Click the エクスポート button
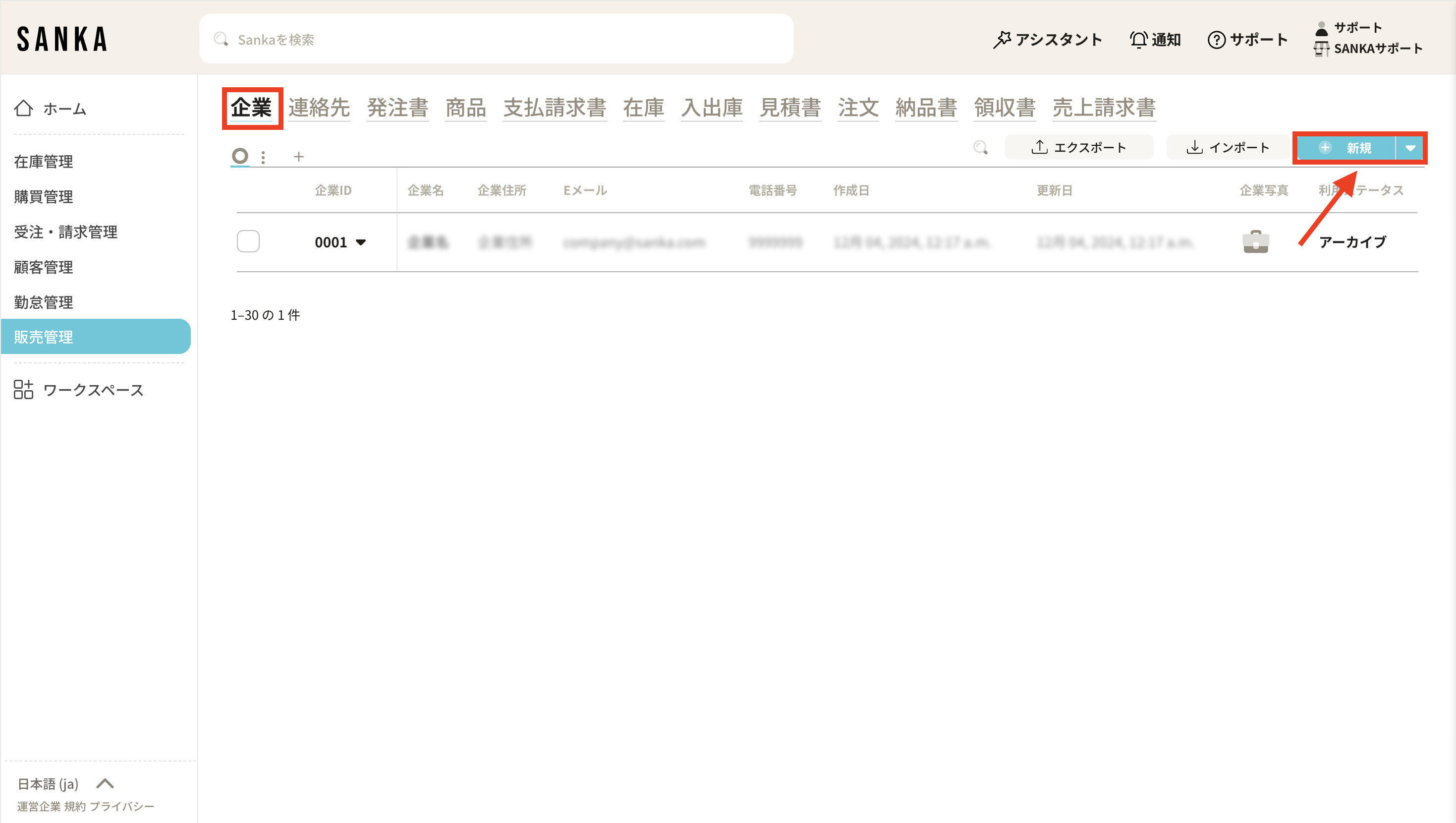Viewport: 1456px width, 823px height. point(1078,148)
